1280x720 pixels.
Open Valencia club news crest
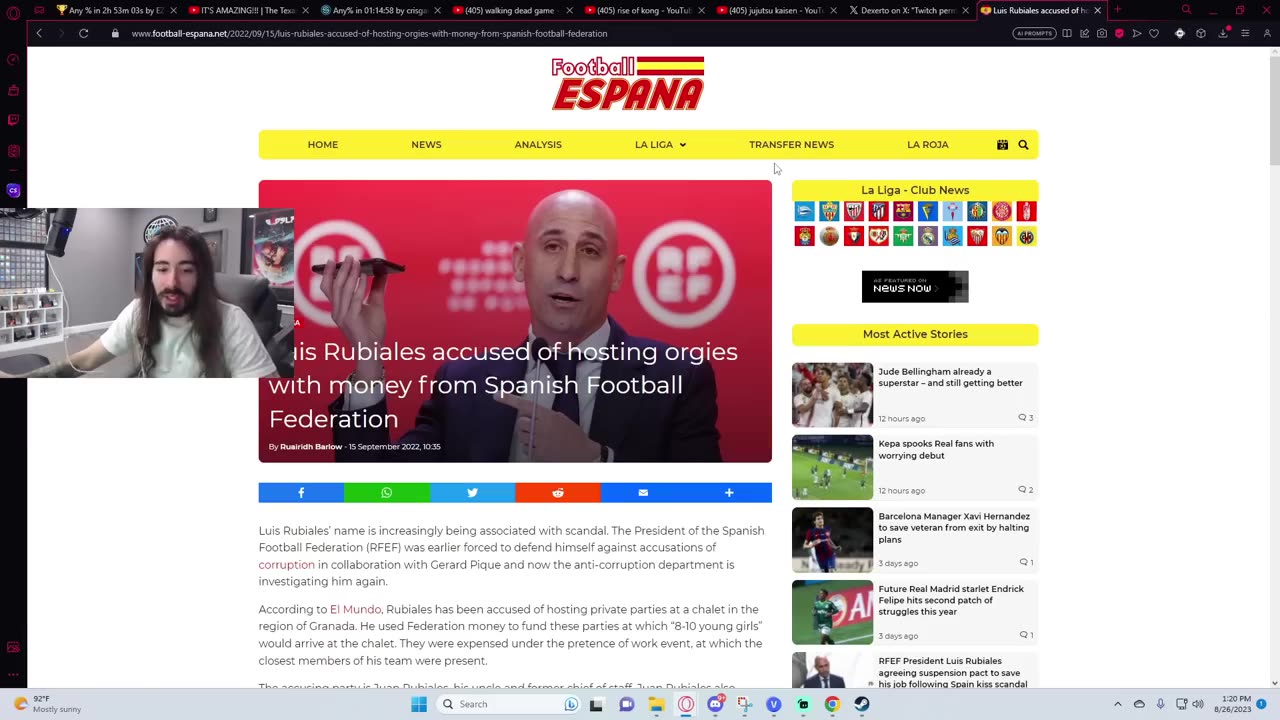1002,236
